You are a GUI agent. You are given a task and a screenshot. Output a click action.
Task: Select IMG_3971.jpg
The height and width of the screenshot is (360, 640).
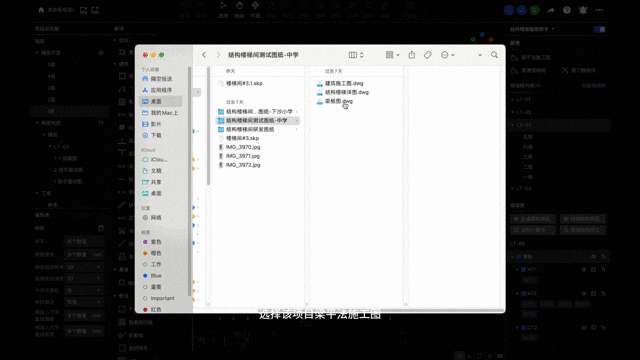point(243,156)
